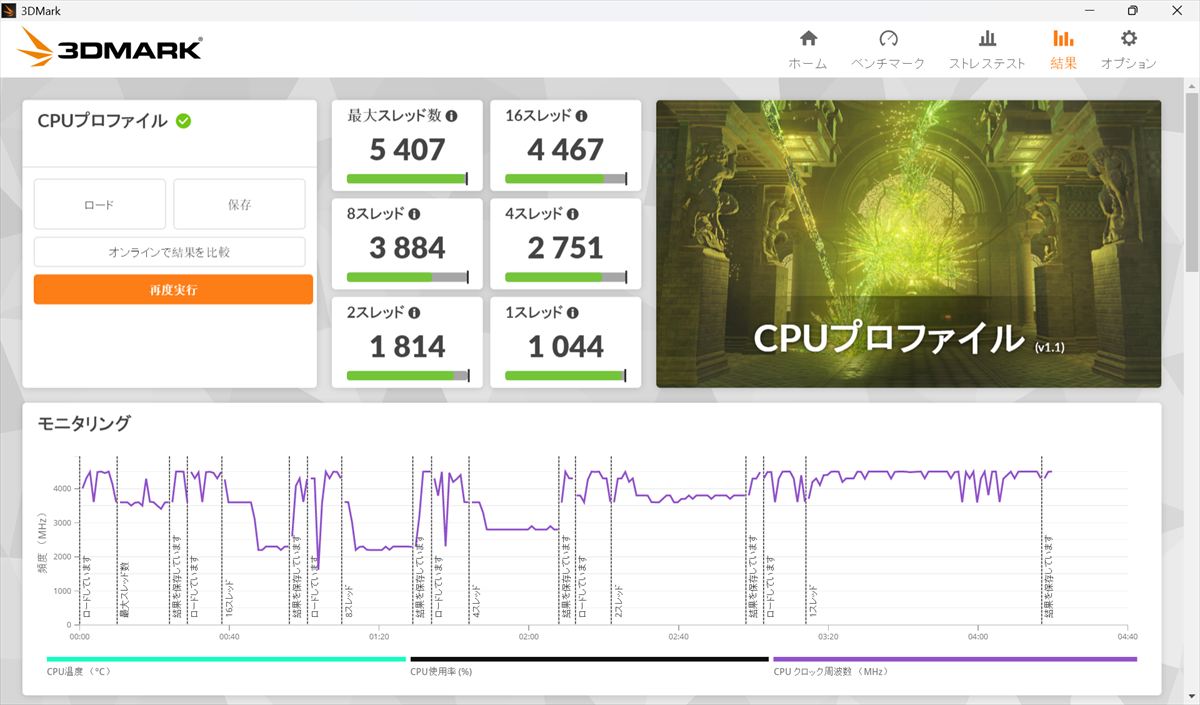Maximize the 3DMark window

(x=1132, y=10)
